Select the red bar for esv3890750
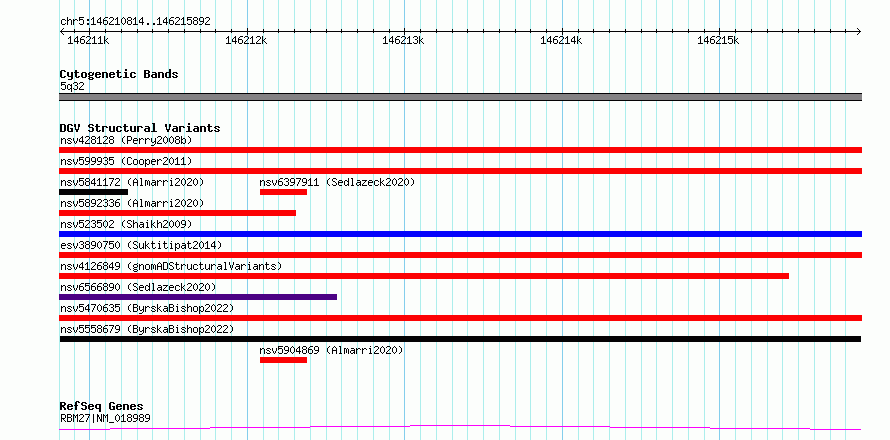This screenshot has height=440, width=890. (460, 255)
